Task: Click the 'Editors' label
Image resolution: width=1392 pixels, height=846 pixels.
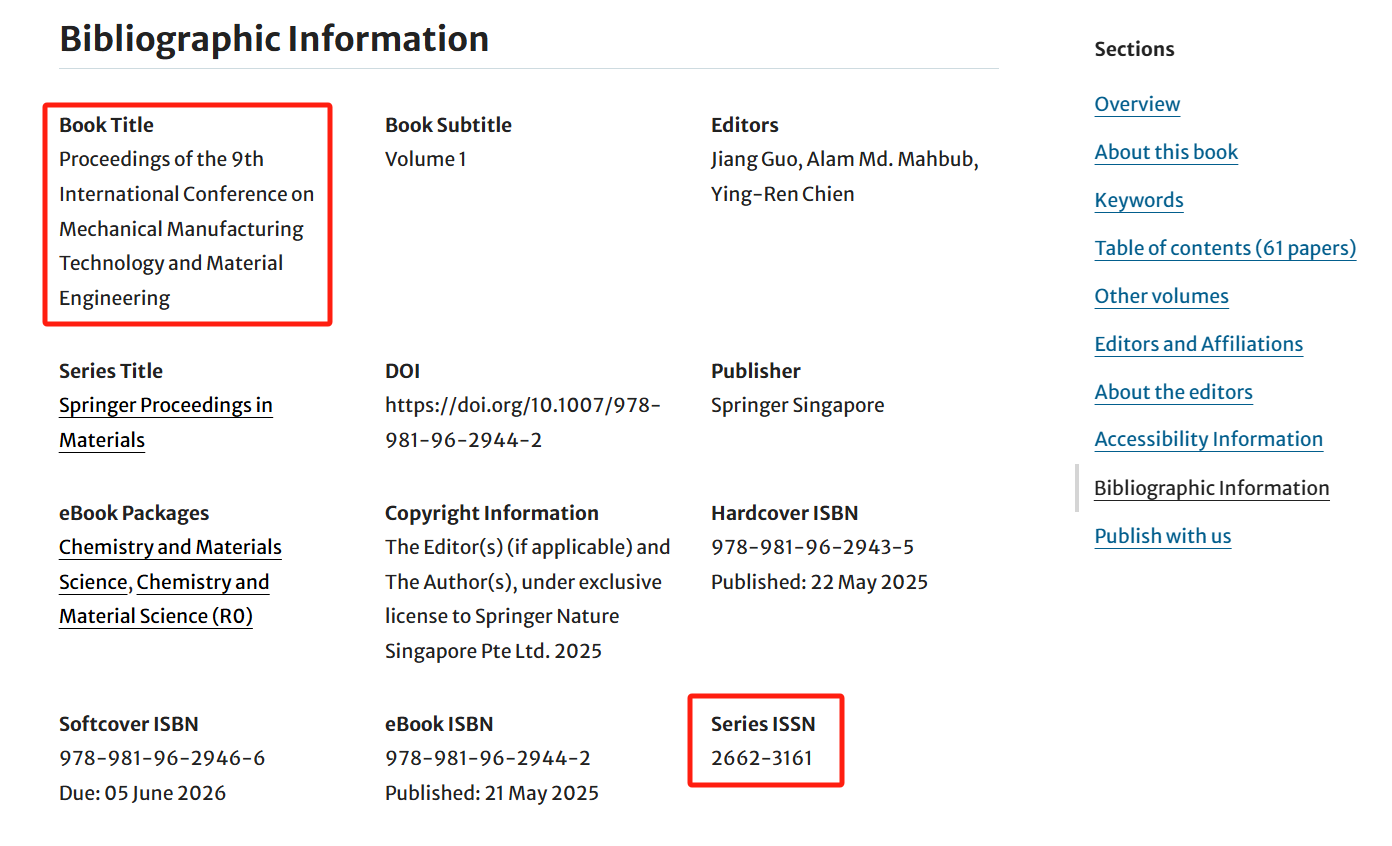Action: coord(745,125)
